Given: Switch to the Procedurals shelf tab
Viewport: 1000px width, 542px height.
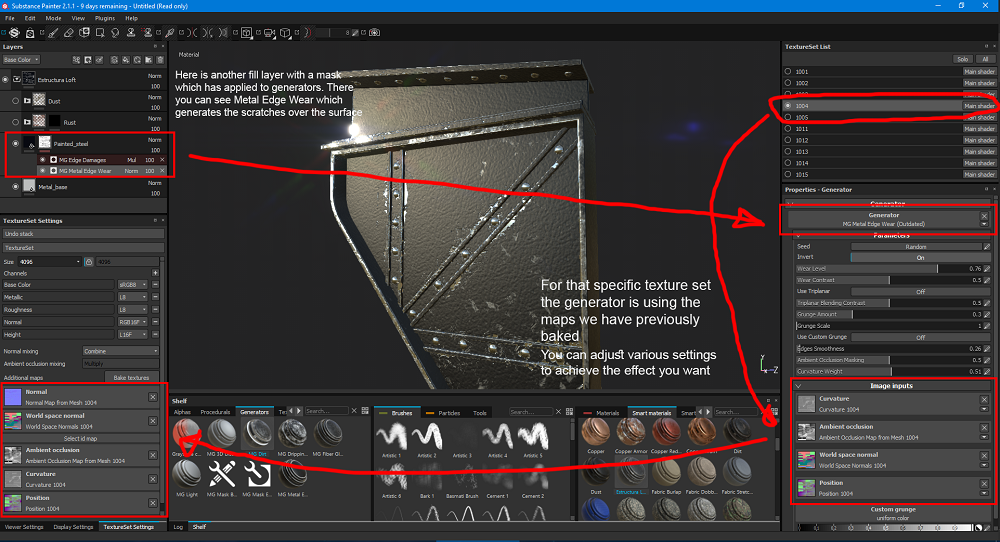Looking at the screenshot, I should [216, 412].
